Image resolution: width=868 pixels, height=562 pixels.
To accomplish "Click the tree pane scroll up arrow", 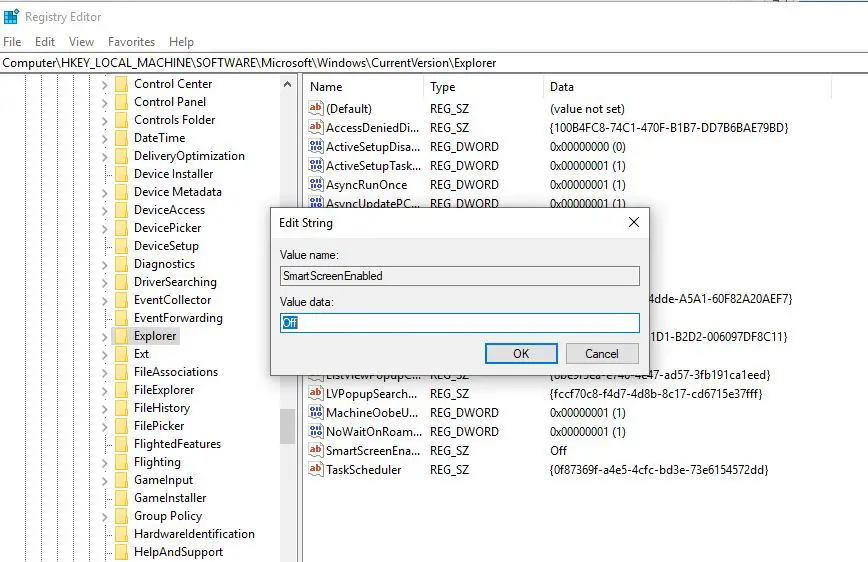I will point(287,85).
